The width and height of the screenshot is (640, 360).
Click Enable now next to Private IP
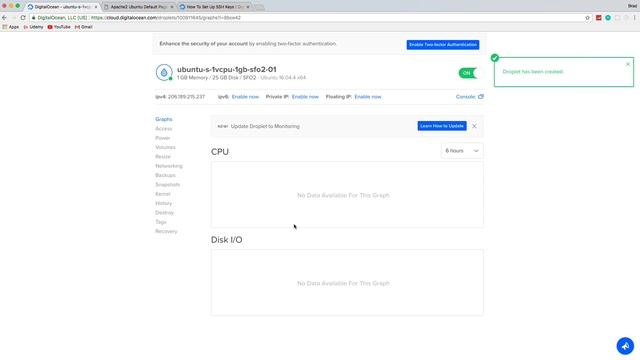coord(305,97)
